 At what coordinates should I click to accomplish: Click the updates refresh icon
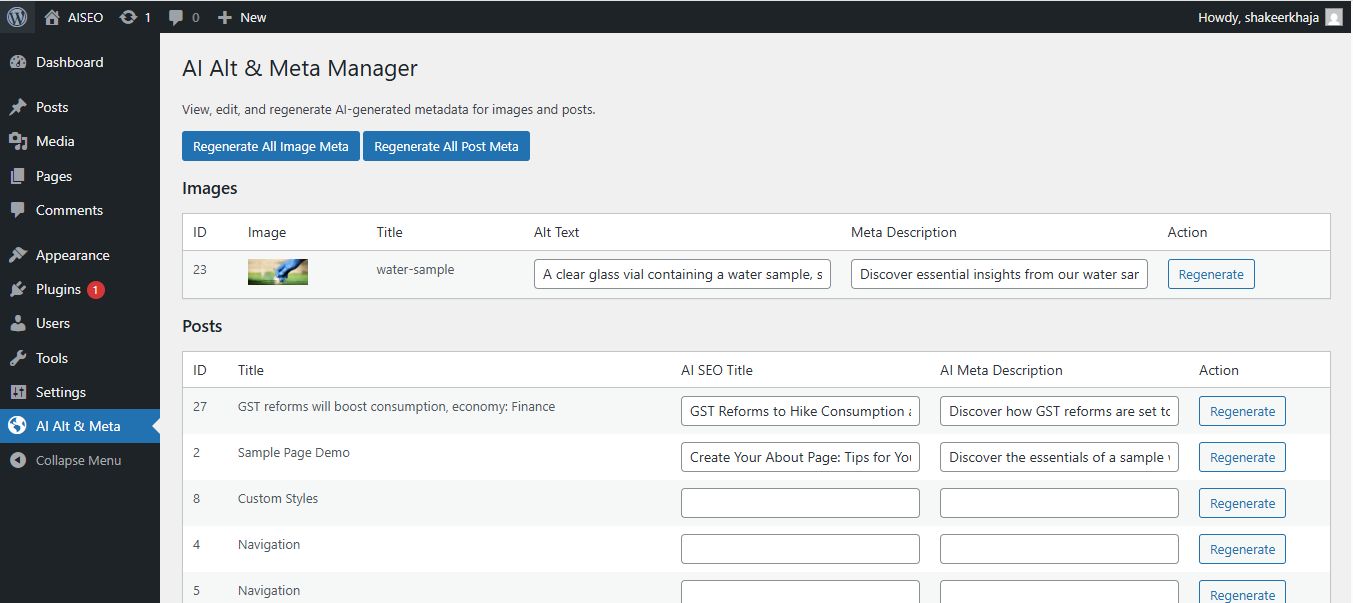click(128, 17)
